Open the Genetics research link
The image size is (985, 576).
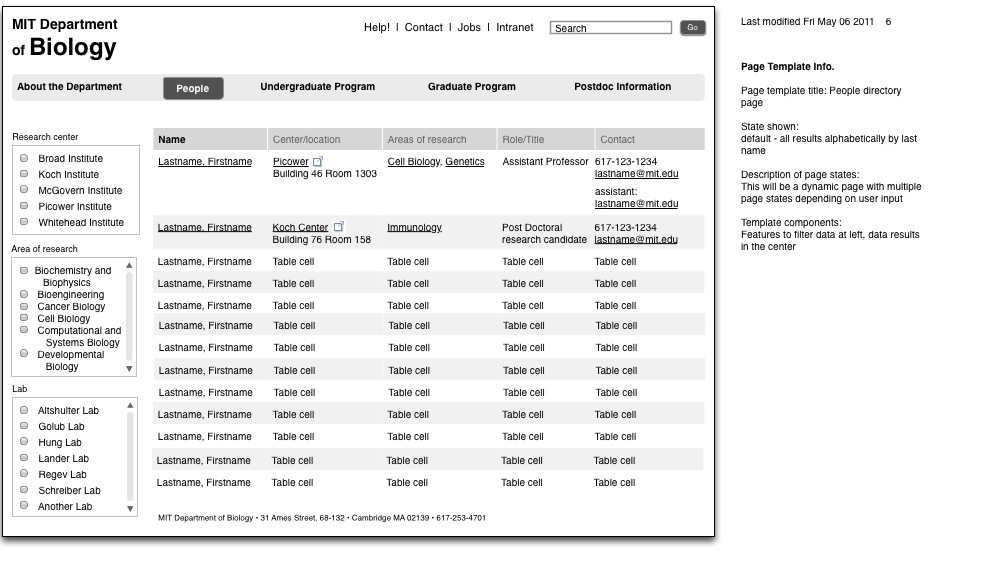pyautogui.click(x=465, y=161)
